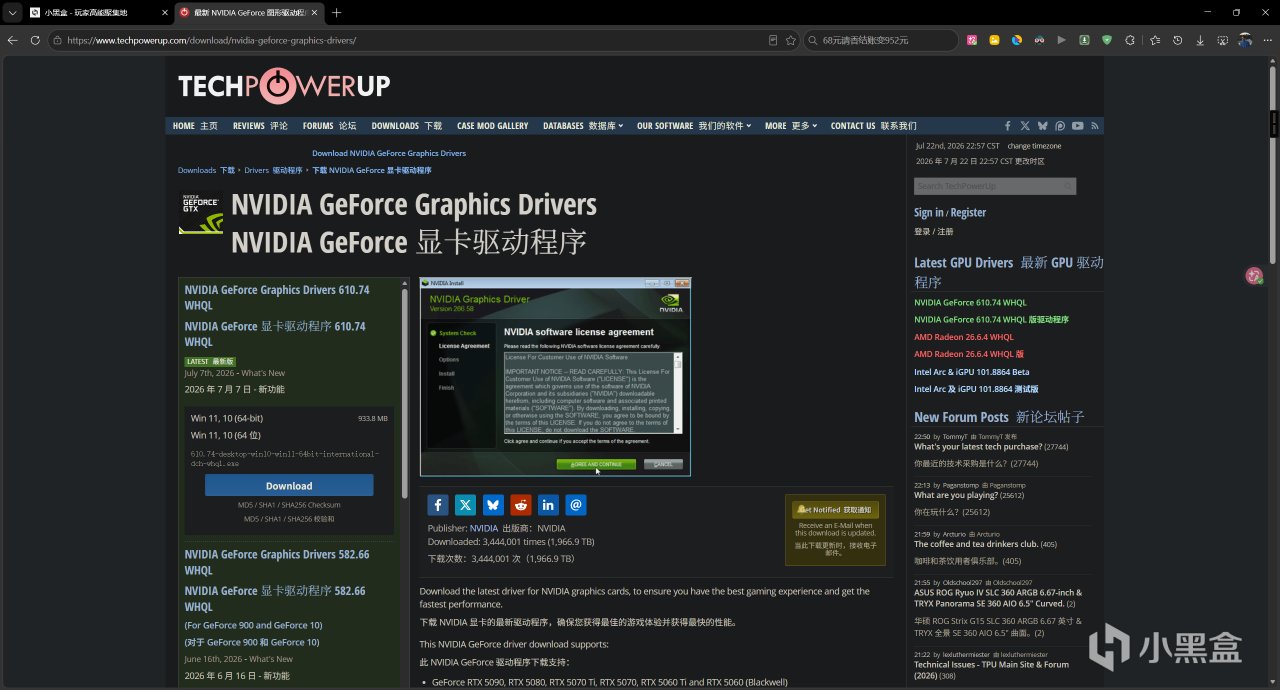This screenshot has height=690, width=1280.
Task: Open forum post What are you playing?
Action: coord(956,495)
